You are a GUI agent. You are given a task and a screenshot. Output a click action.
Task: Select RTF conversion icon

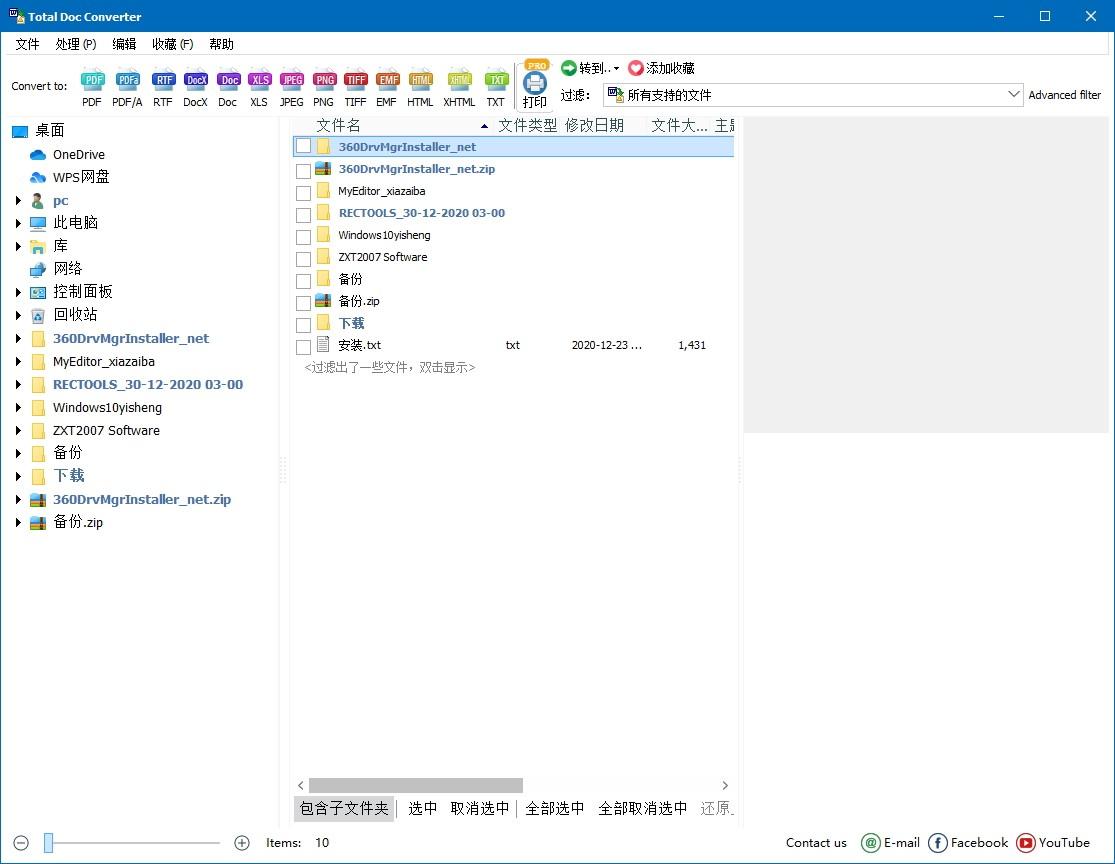[164, 80]
